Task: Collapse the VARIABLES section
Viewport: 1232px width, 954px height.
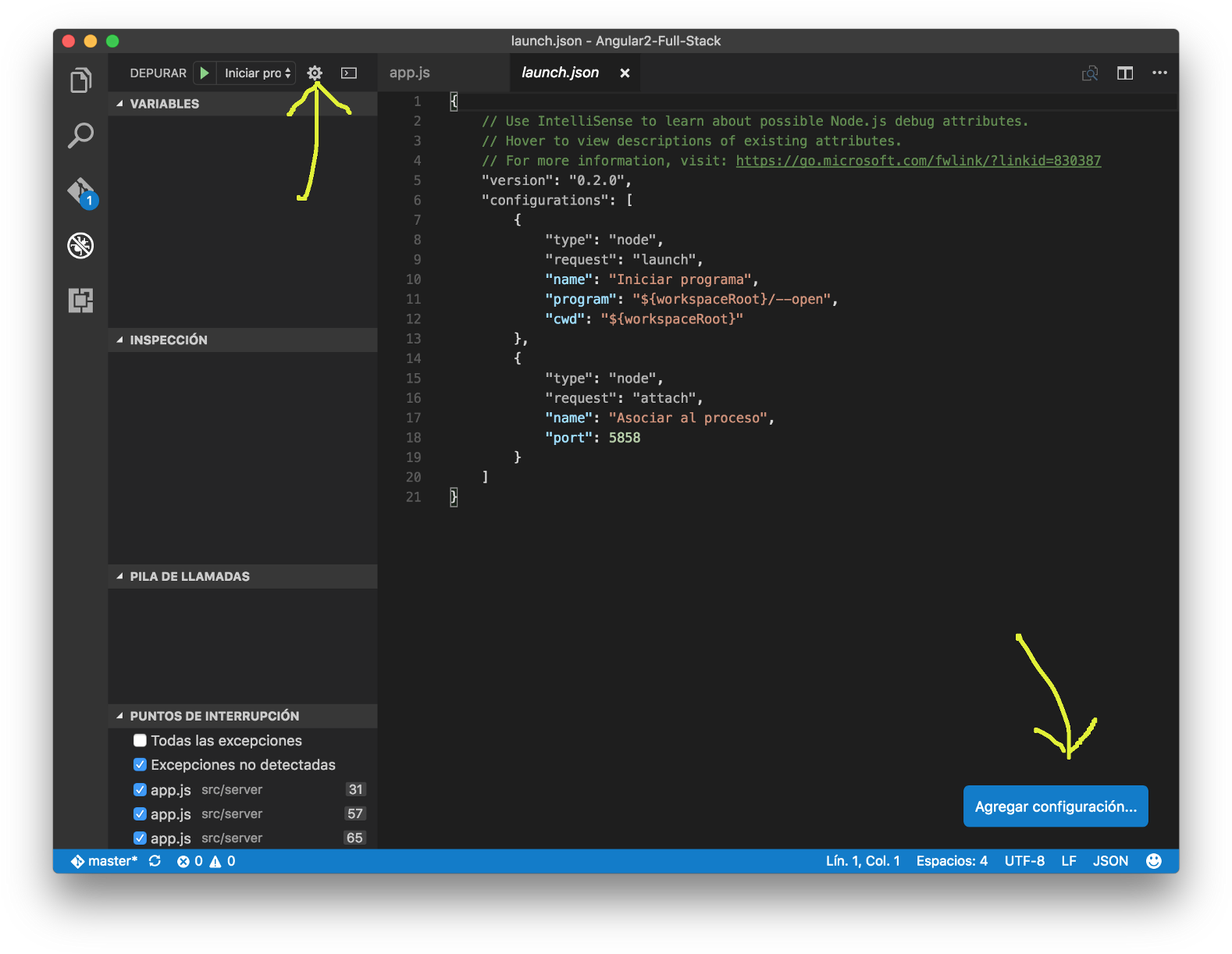Action: coord(164,104)
